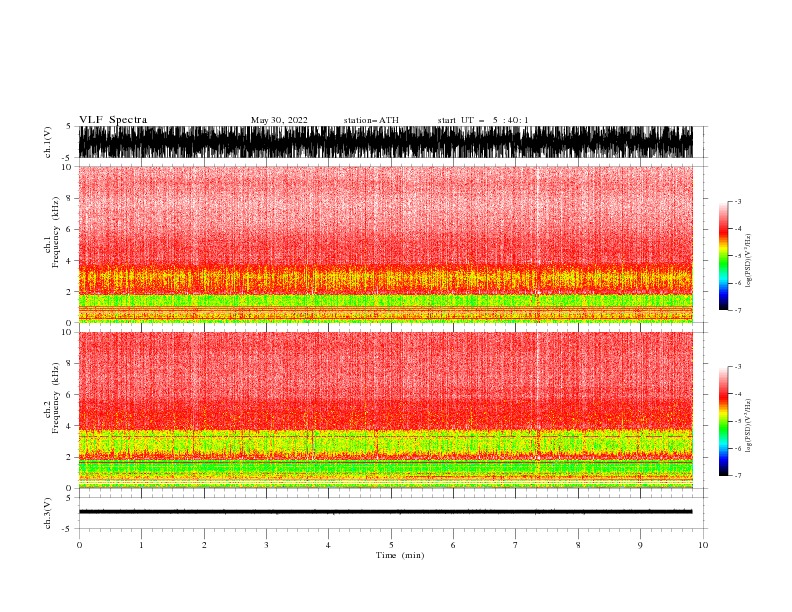Click the ch.1 colorbar log(PSD) label

coord(749,261)
